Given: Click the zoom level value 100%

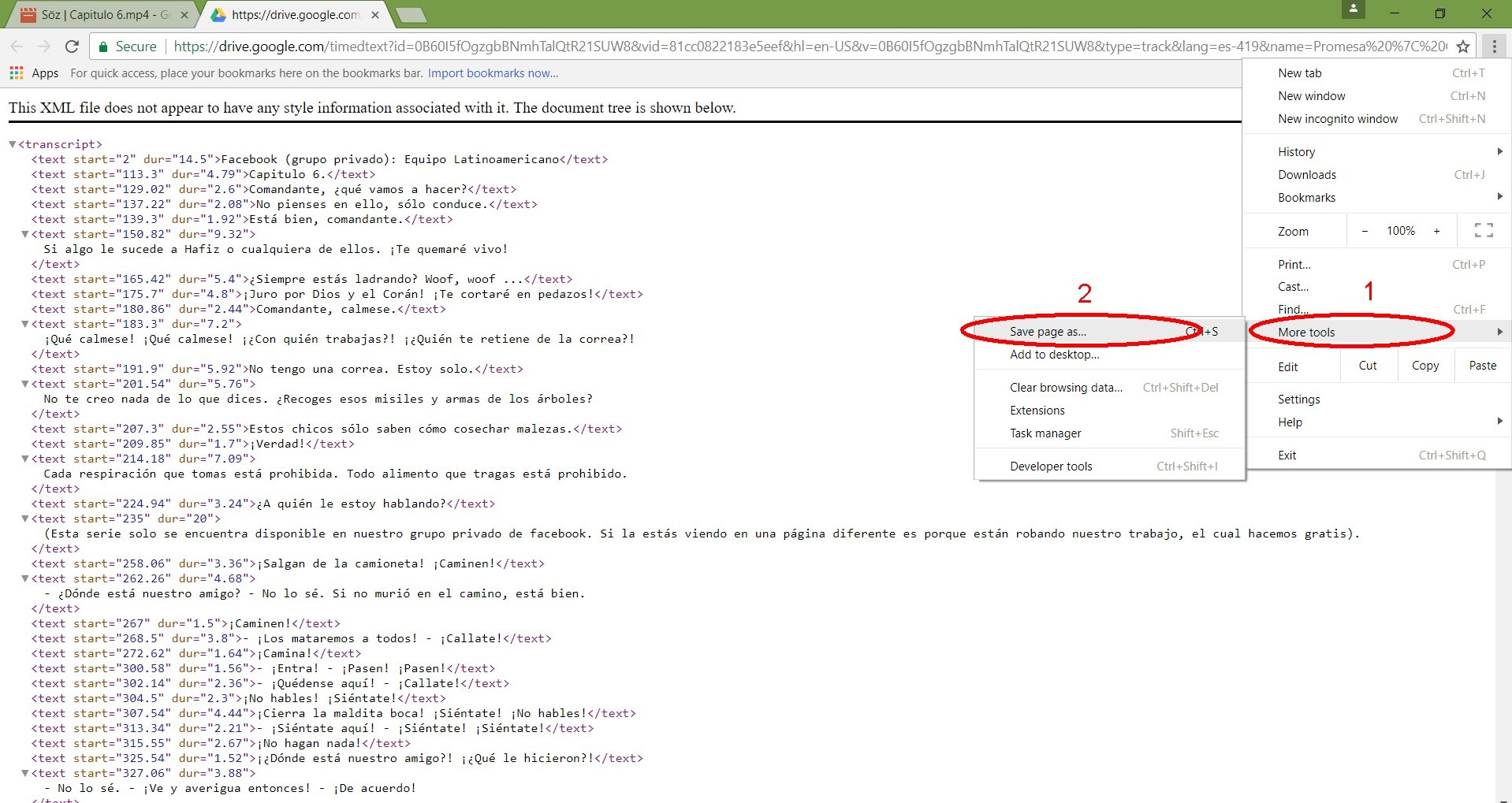Looking at the screenshot, I should (x=1401, y=231).
